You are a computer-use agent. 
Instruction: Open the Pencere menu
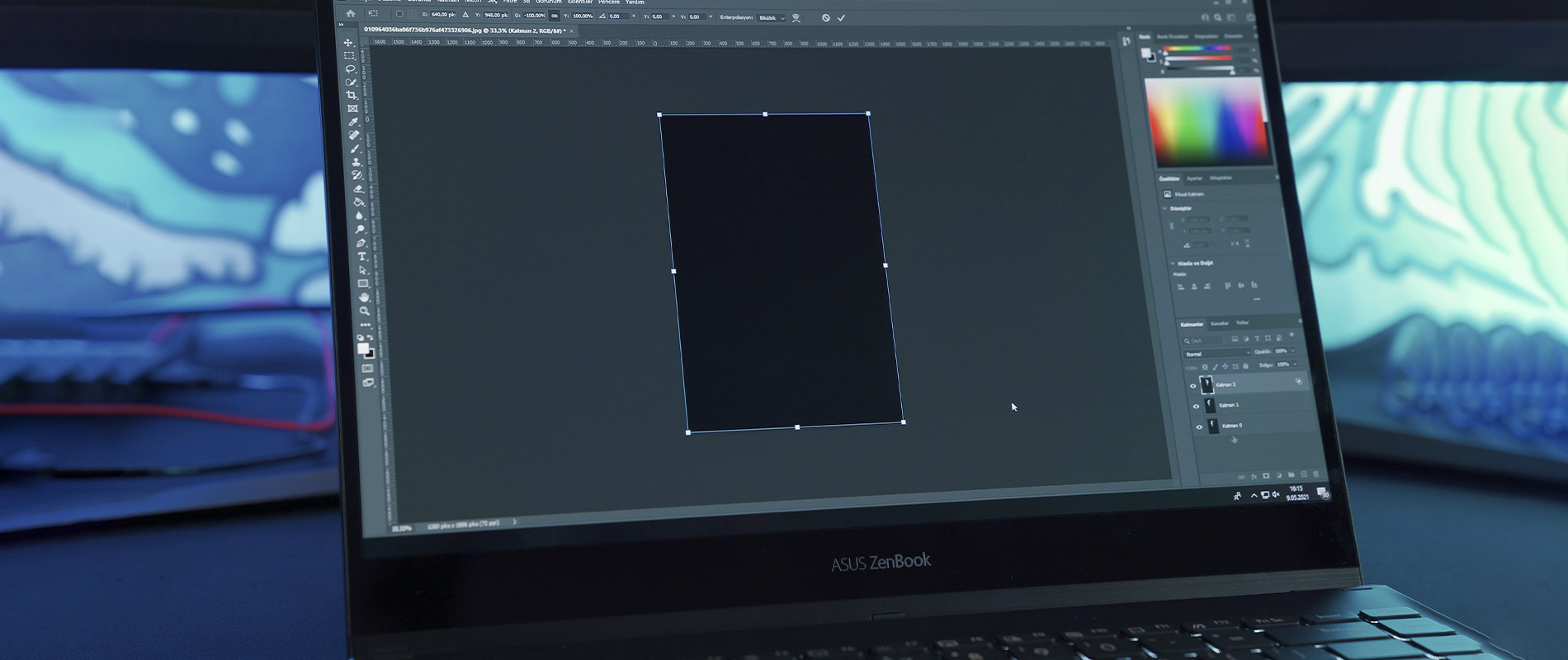point(608,2)
